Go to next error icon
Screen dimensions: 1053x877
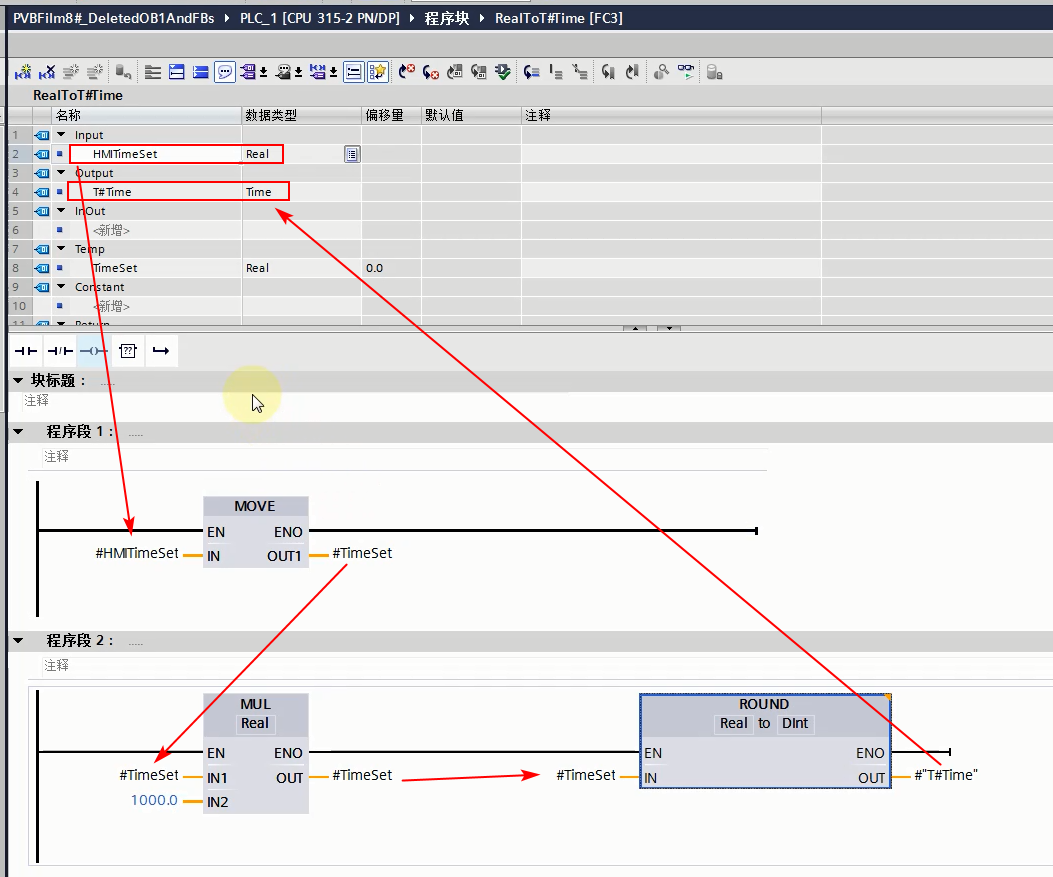coord(406,72)
